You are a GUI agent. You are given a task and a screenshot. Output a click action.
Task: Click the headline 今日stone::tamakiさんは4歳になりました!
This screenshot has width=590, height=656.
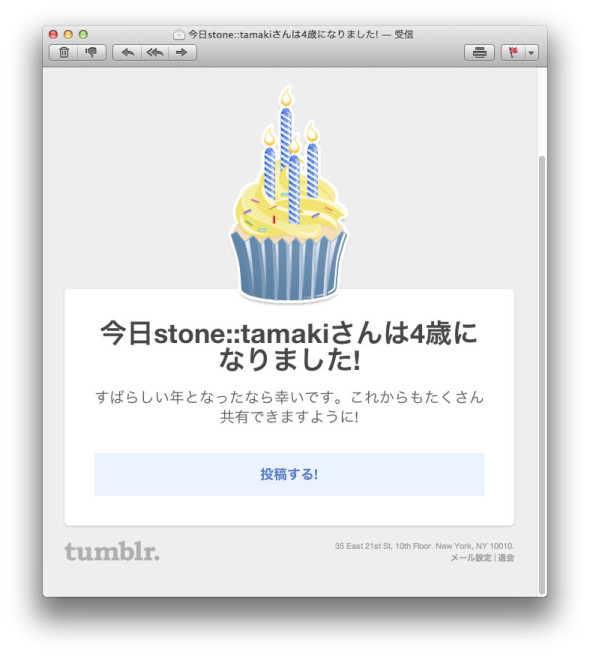pyautogui.click(x=289, y=346)
